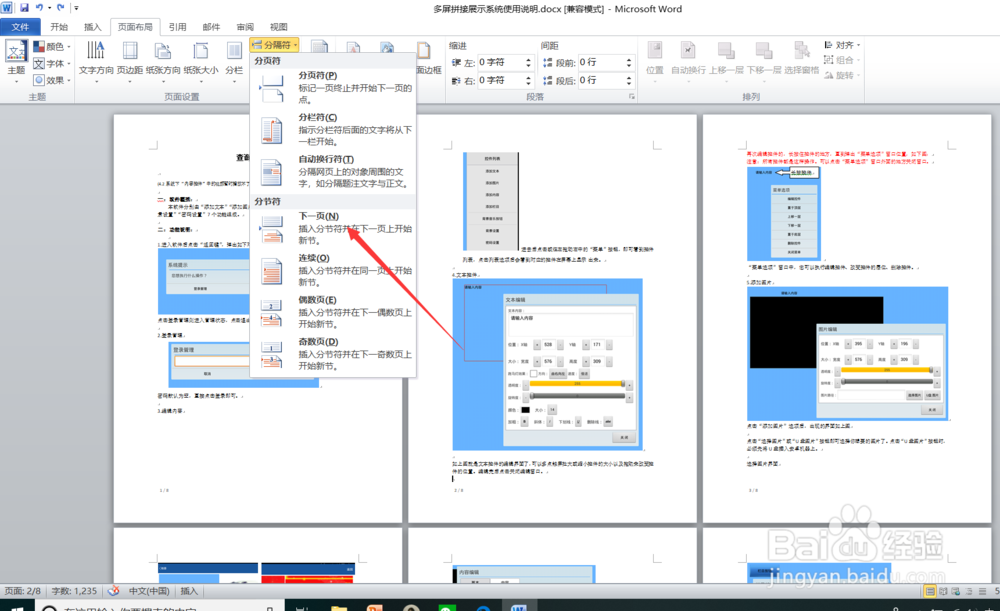Select 偶数页(E) section break
This screenshot has height=611, width=1000.
point(333,312)
